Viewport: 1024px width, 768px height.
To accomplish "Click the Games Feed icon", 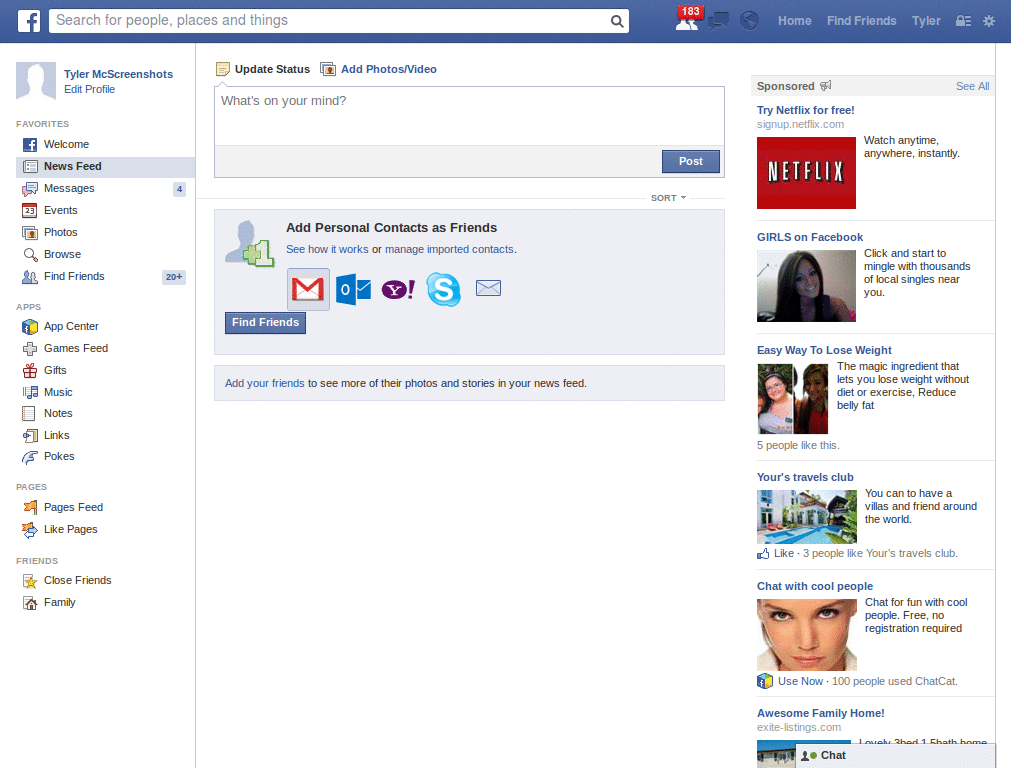I will pyautogui.click(x=30, y=349).
